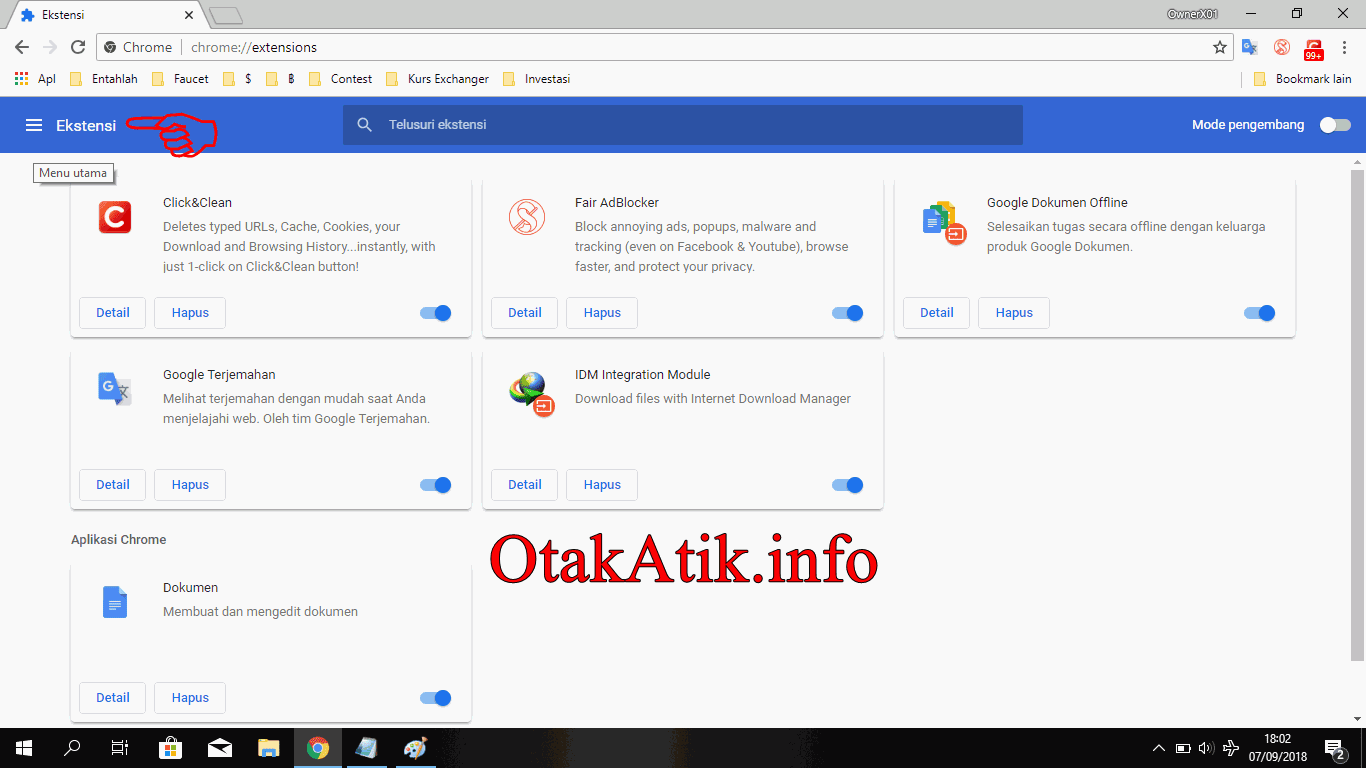Select the Ekstensi browser tab

pyautogui.click(x=105, y=15)
